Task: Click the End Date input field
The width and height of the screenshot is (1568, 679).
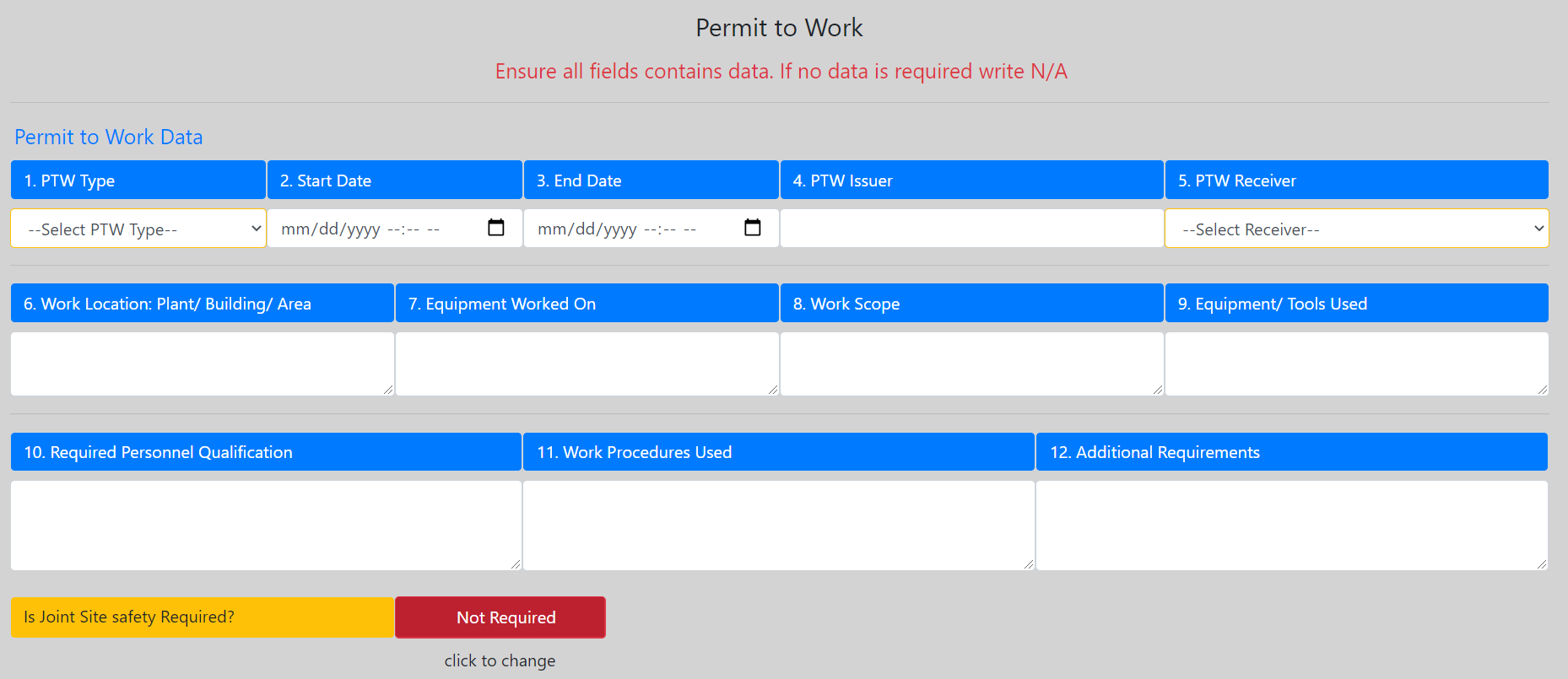Action: point(652,229)
